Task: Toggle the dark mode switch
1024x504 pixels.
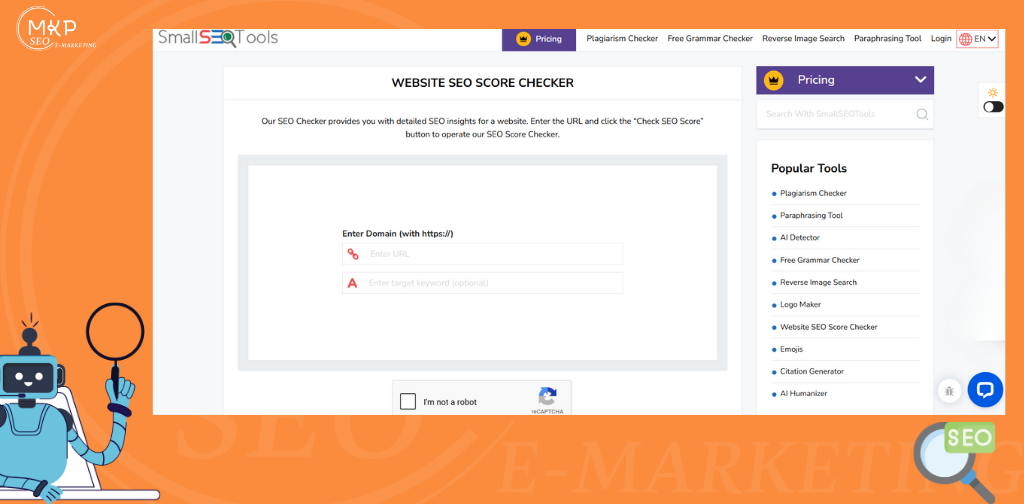Action: 993,107
